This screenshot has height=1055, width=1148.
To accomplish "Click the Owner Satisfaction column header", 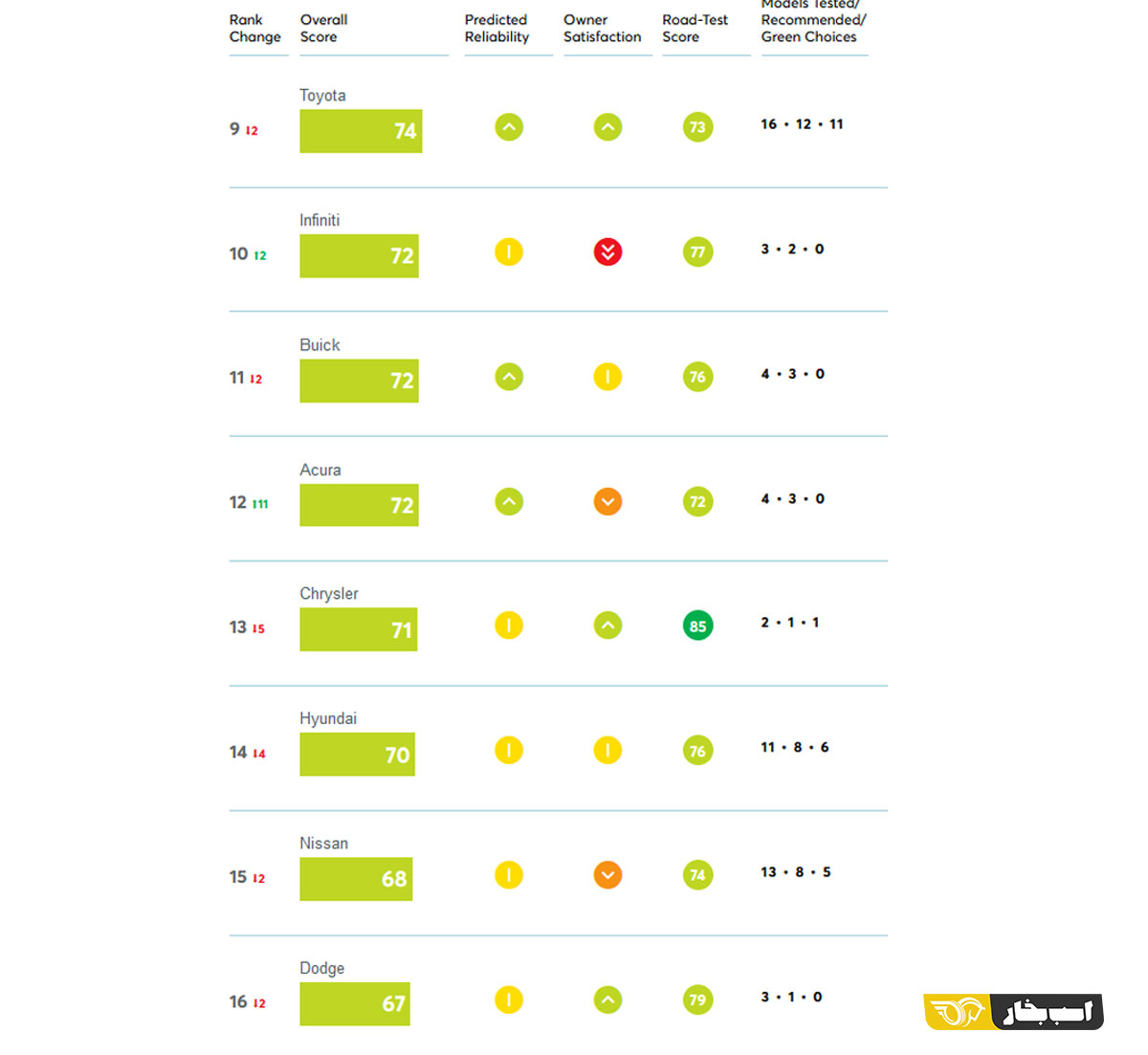I will [x=602, y=29].
